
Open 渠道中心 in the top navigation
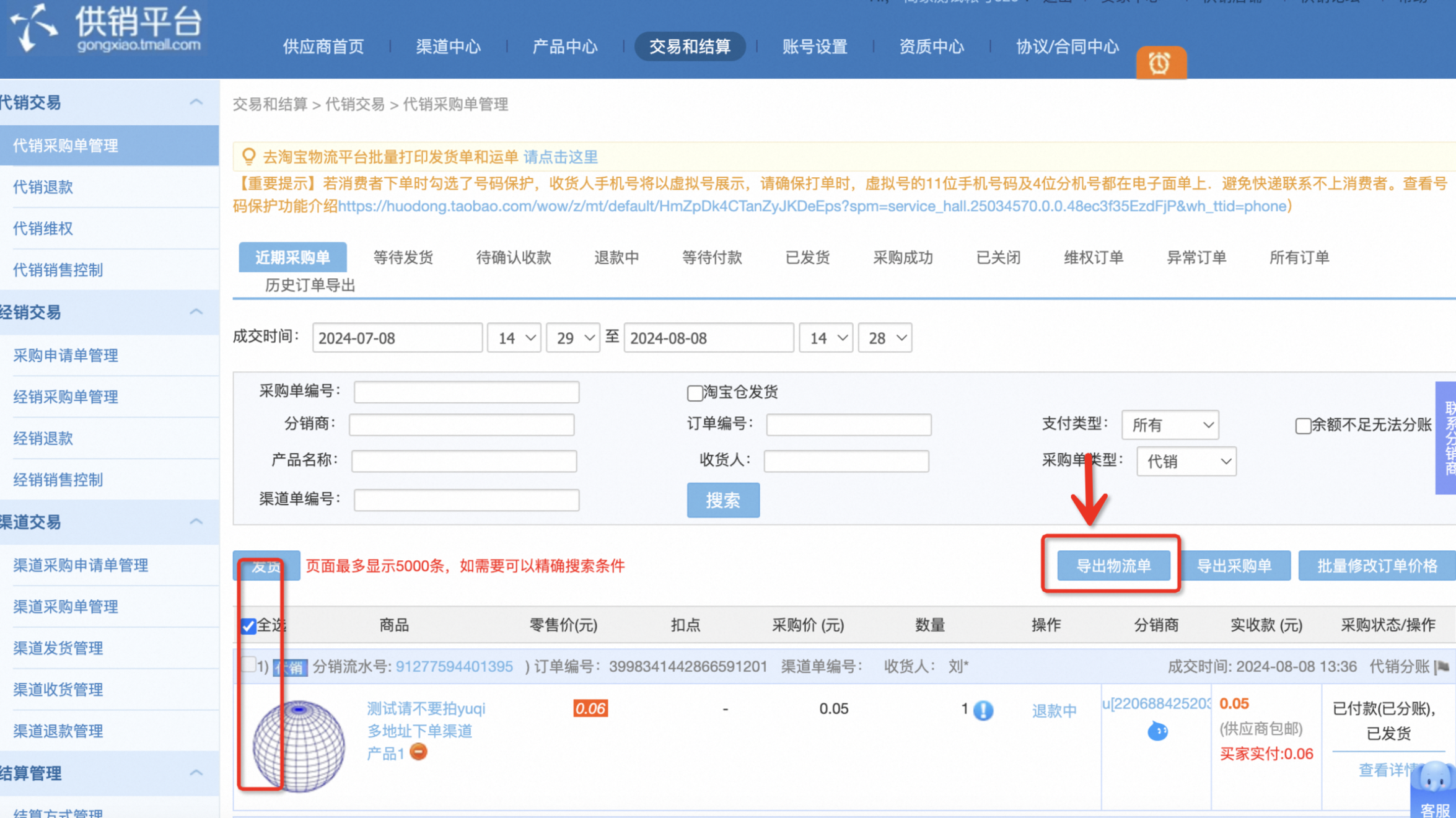click(x=449, y=46)
